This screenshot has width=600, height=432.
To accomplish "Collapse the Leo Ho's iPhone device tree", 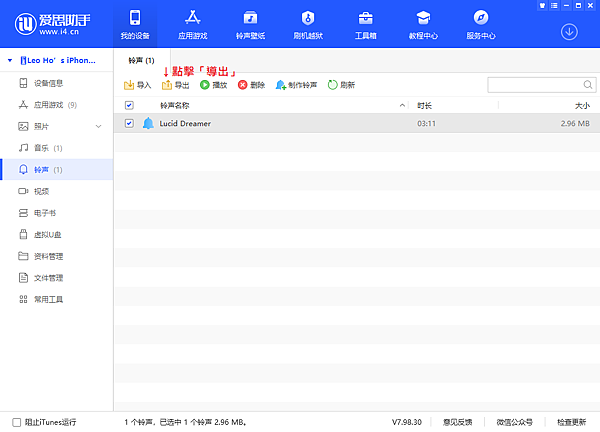I will click(x=10, y=60).
